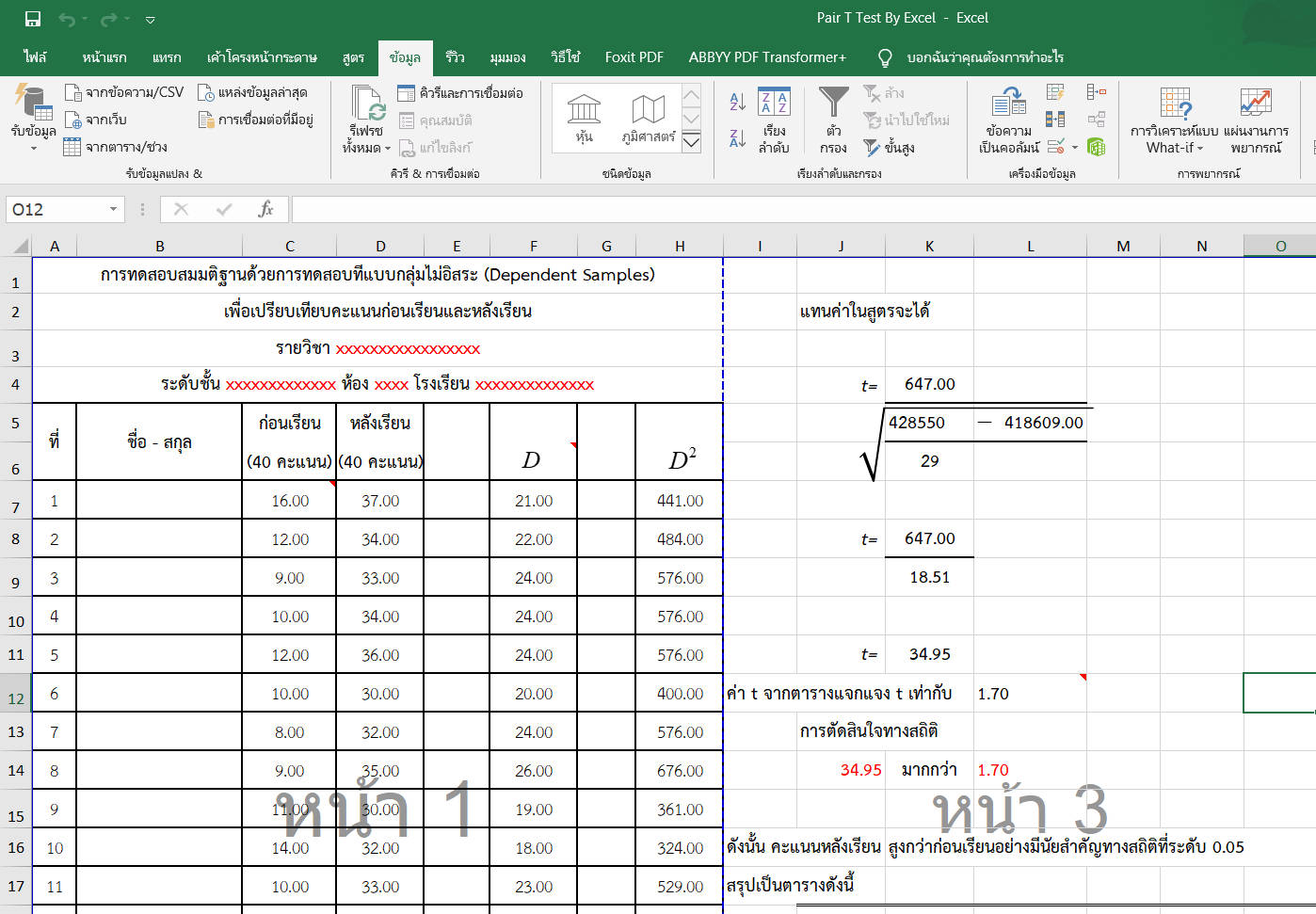The width and height of the screenshot is (1316, 914).
Task: Select the cell showing 18.51
Action: (x=929, y=577)
